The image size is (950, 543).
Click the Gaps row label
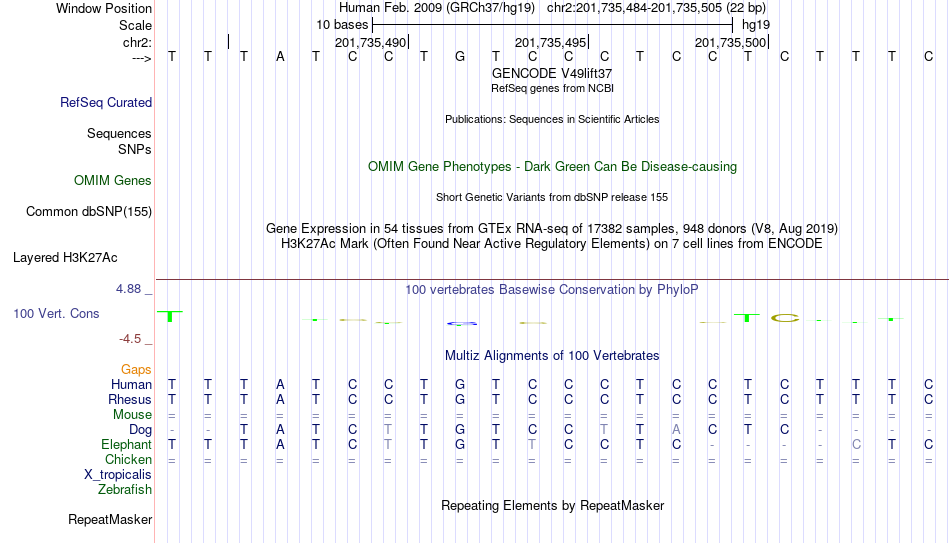coord(136,370)
